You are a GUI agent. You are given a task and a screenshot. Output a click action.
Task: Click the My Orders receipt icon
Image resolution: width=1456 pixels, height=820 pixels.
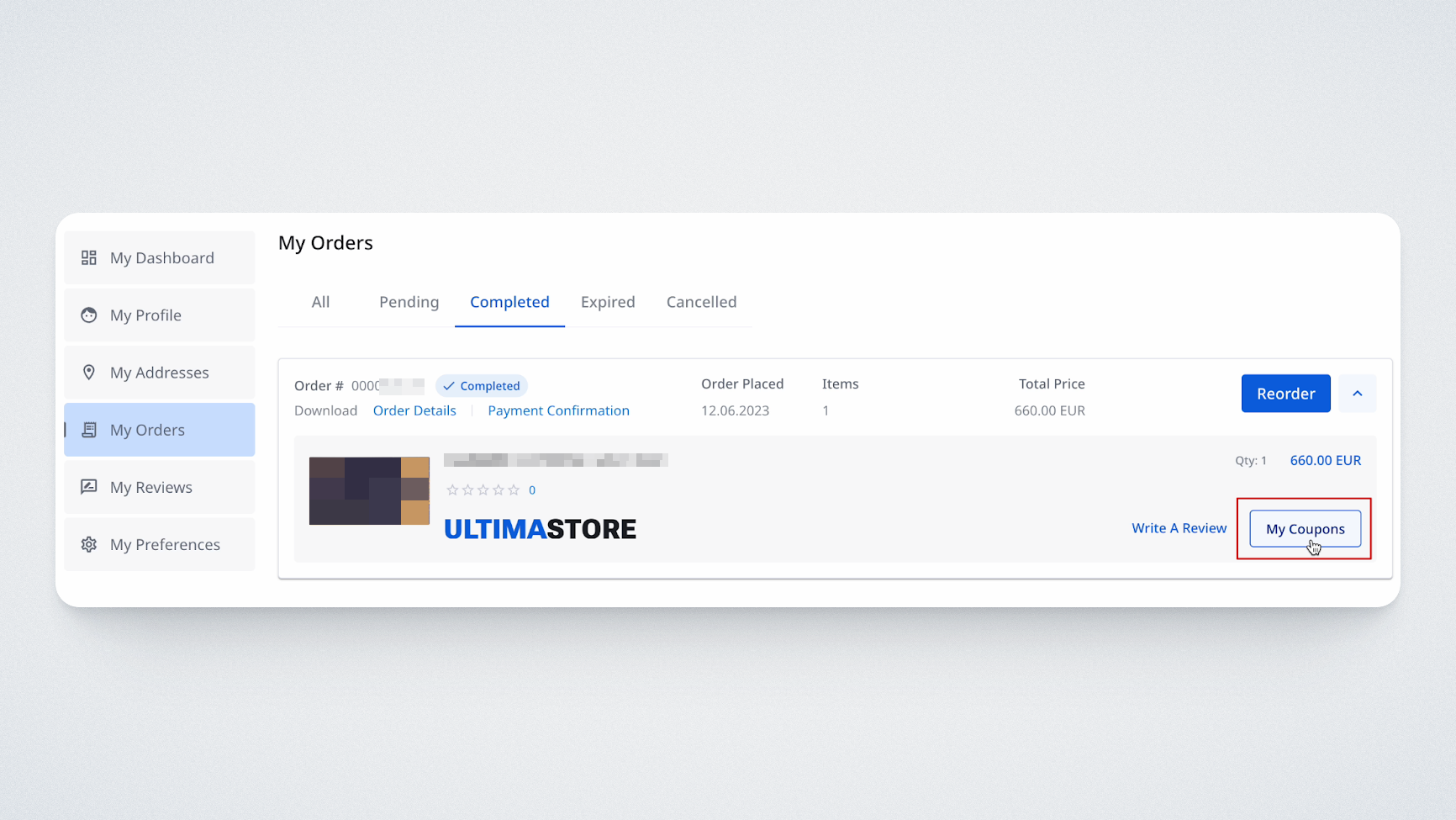click(89, 430)
